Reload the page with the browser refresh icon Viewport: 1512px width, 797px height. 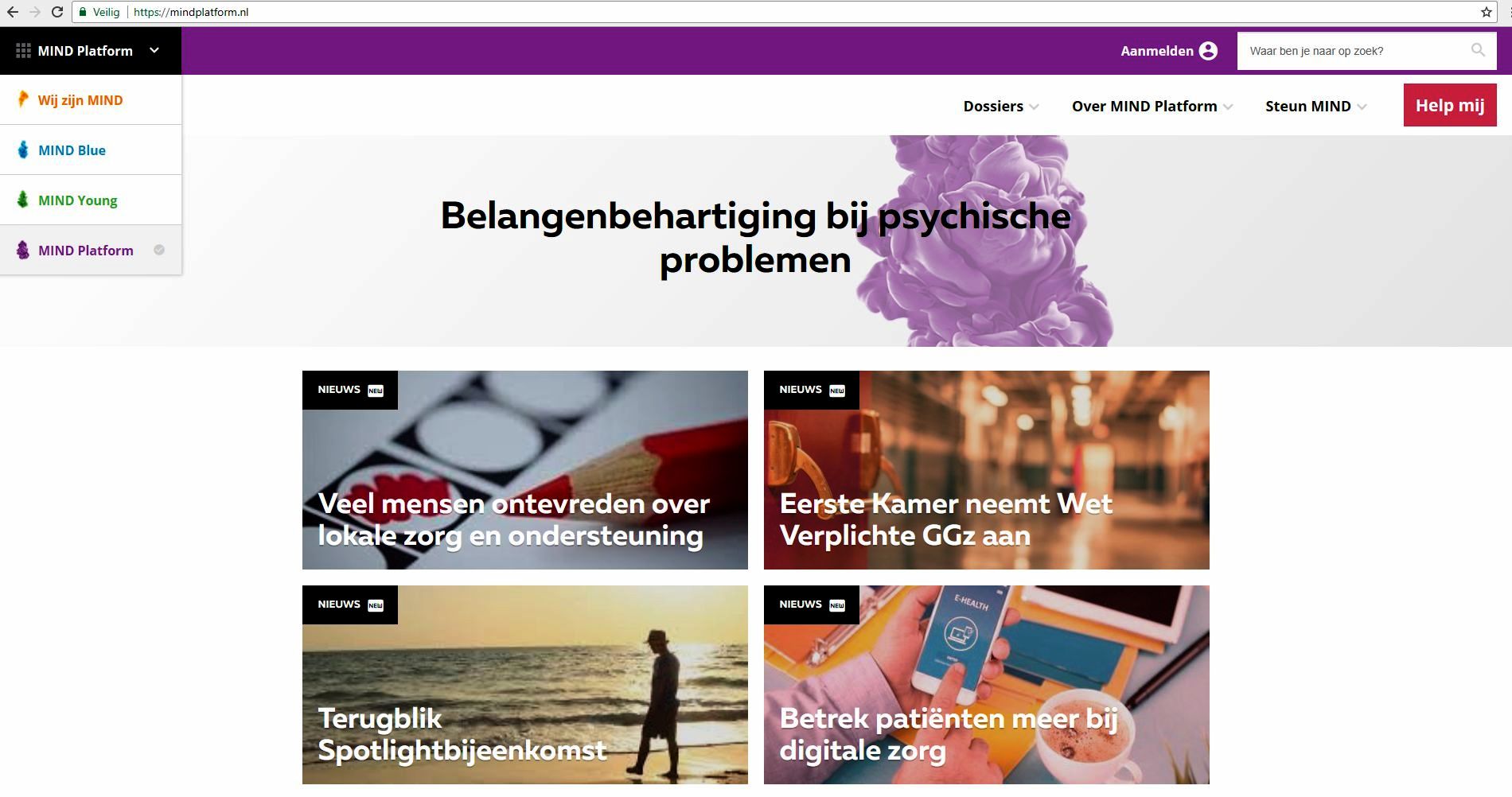[x=57, y=12]
